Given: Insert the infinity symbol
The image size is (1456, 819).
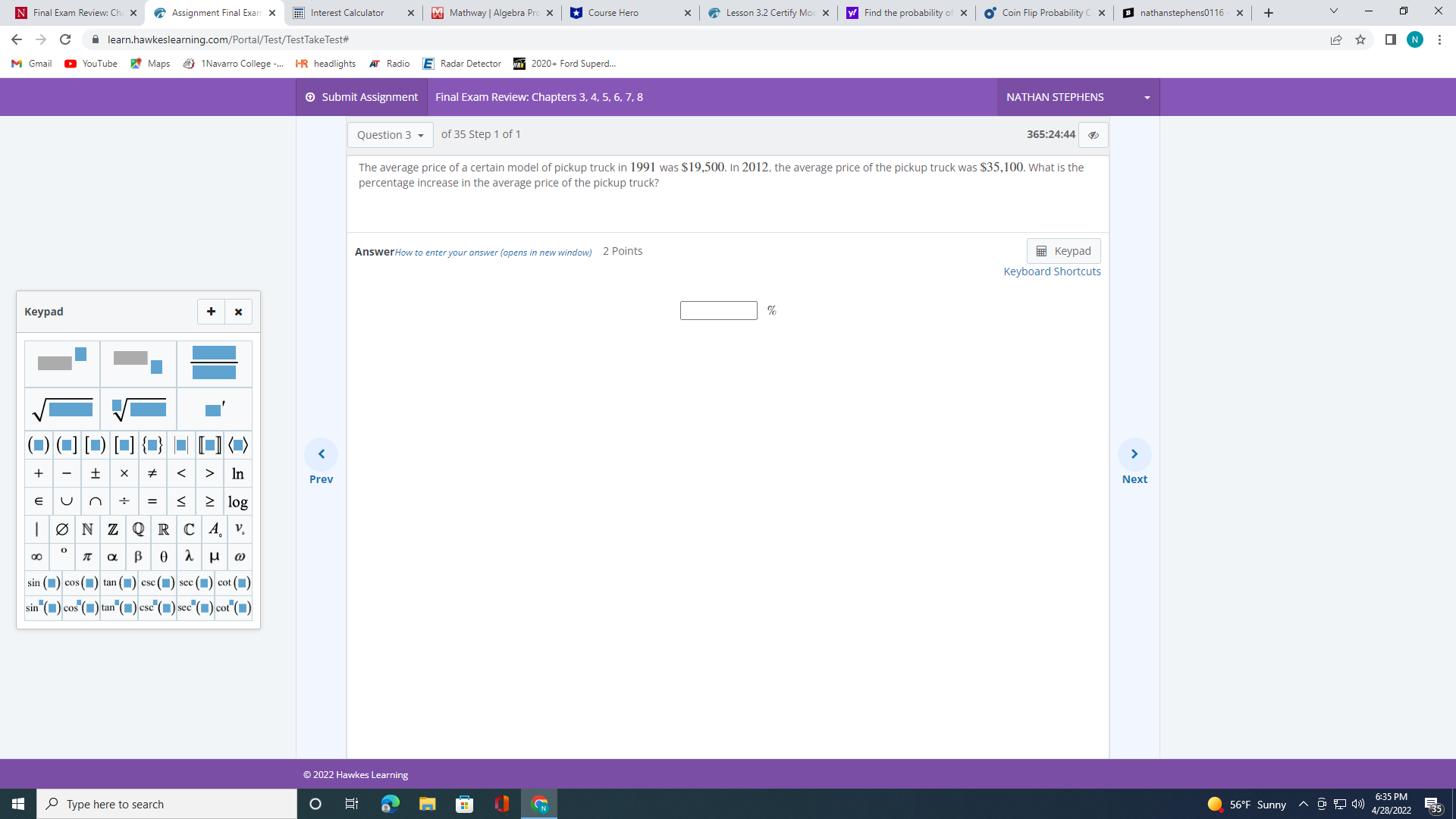Looking at the screenshot, I should coord(36,557).
